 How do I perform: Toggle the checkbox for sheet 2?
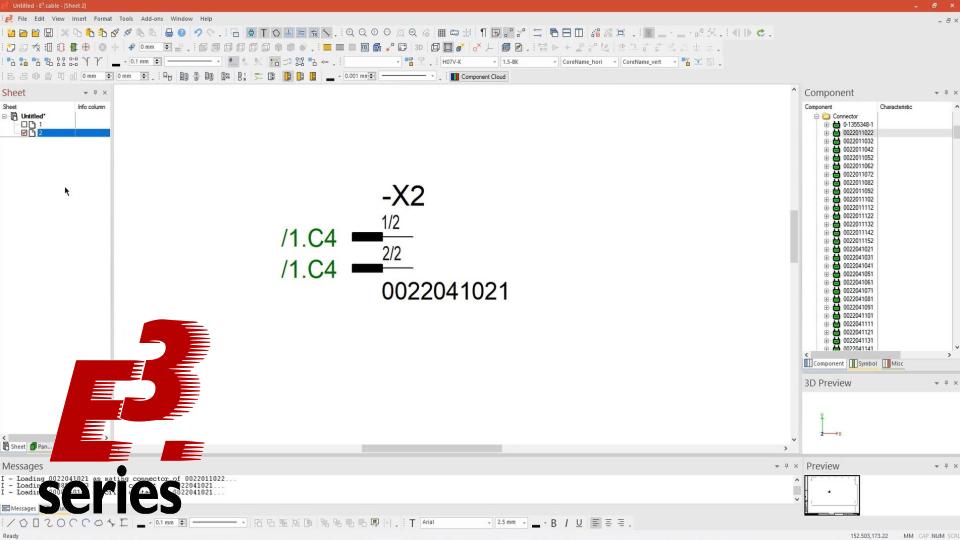24,133
